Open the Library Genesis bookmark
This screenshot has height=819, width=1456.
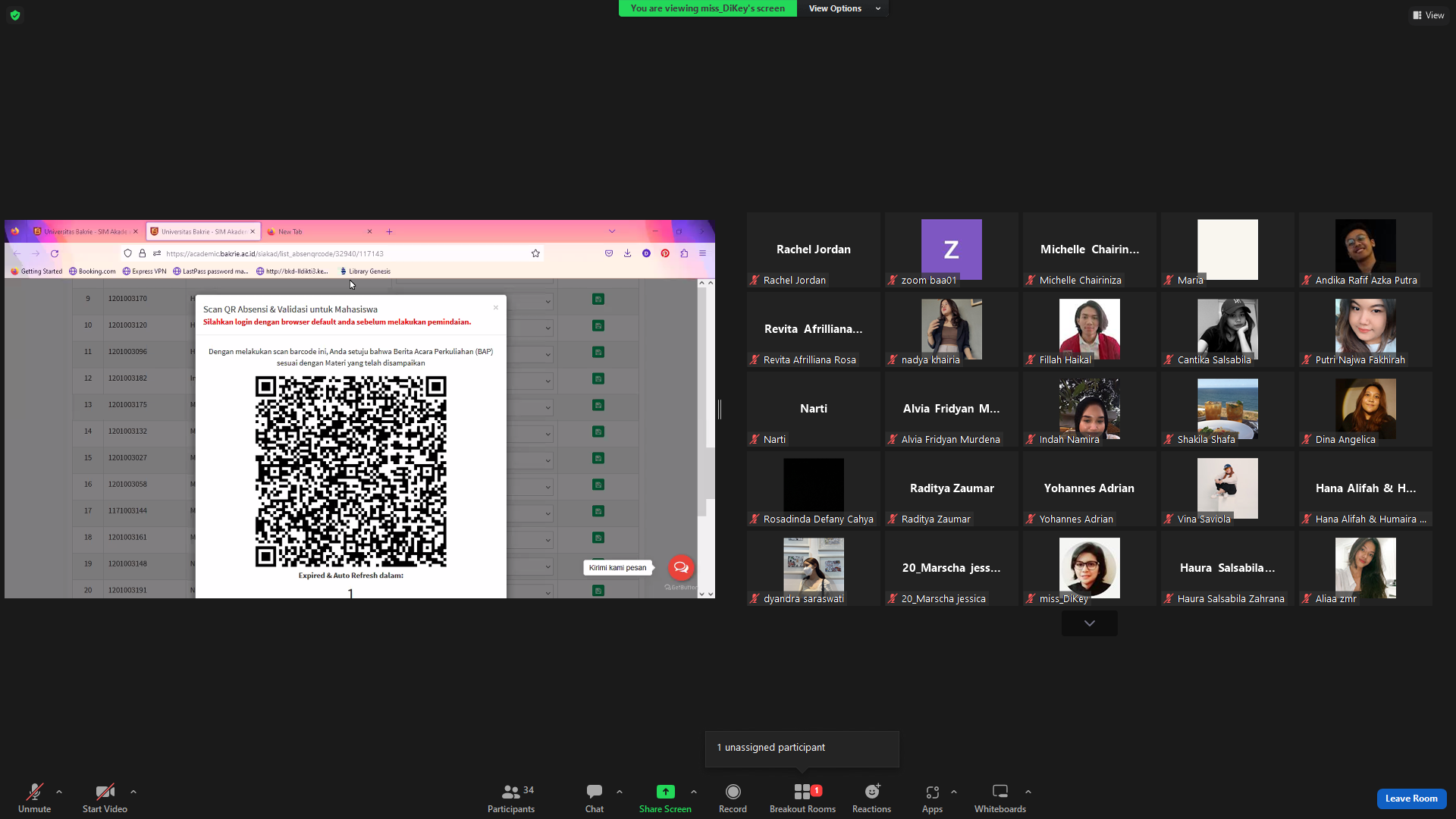365,271
